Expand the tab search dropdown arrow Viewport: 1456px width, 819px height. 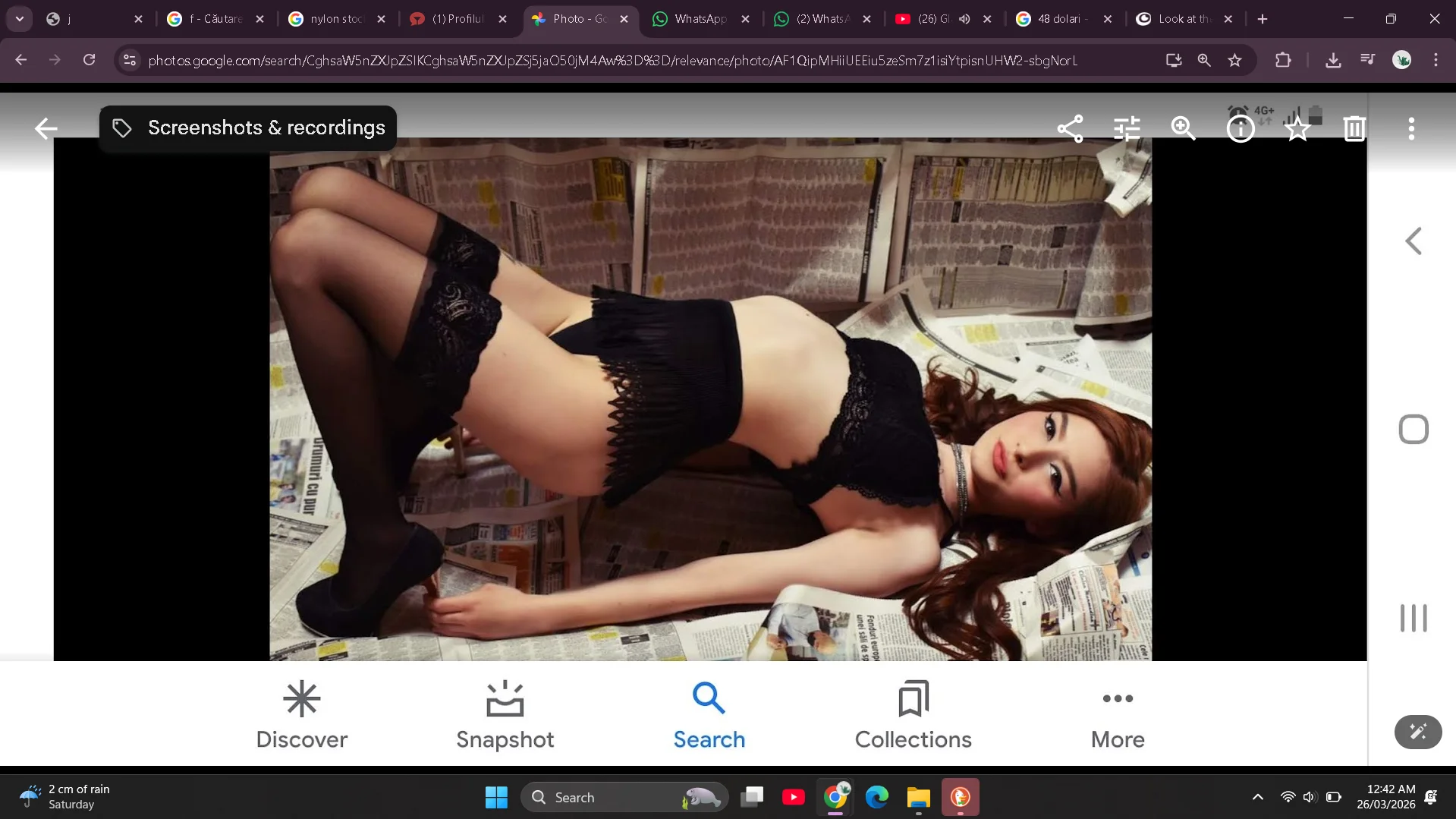coord(20,19)
